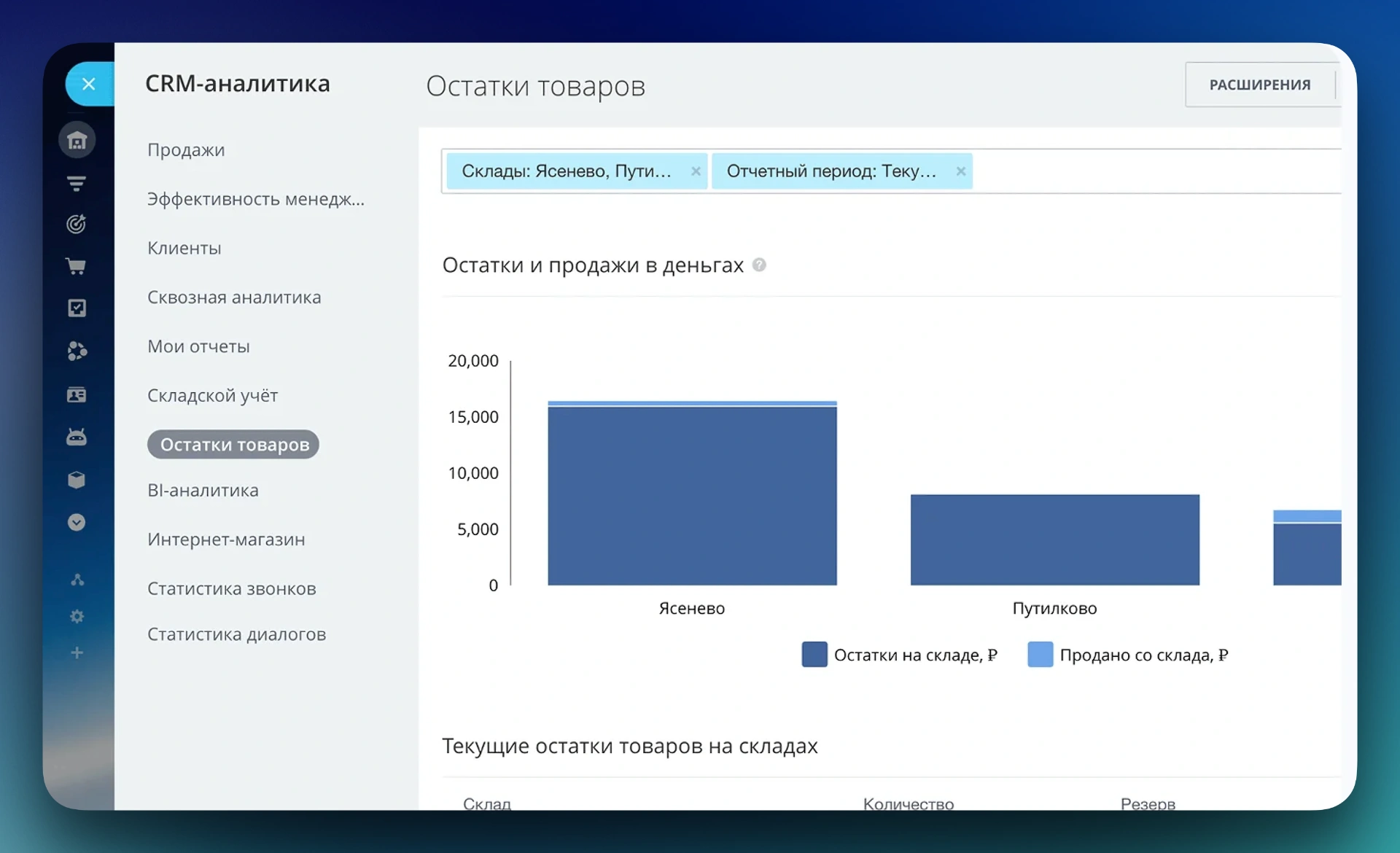Click the target goal icon in sidebar
The image size is (1400, 853).
coord(77,224)
